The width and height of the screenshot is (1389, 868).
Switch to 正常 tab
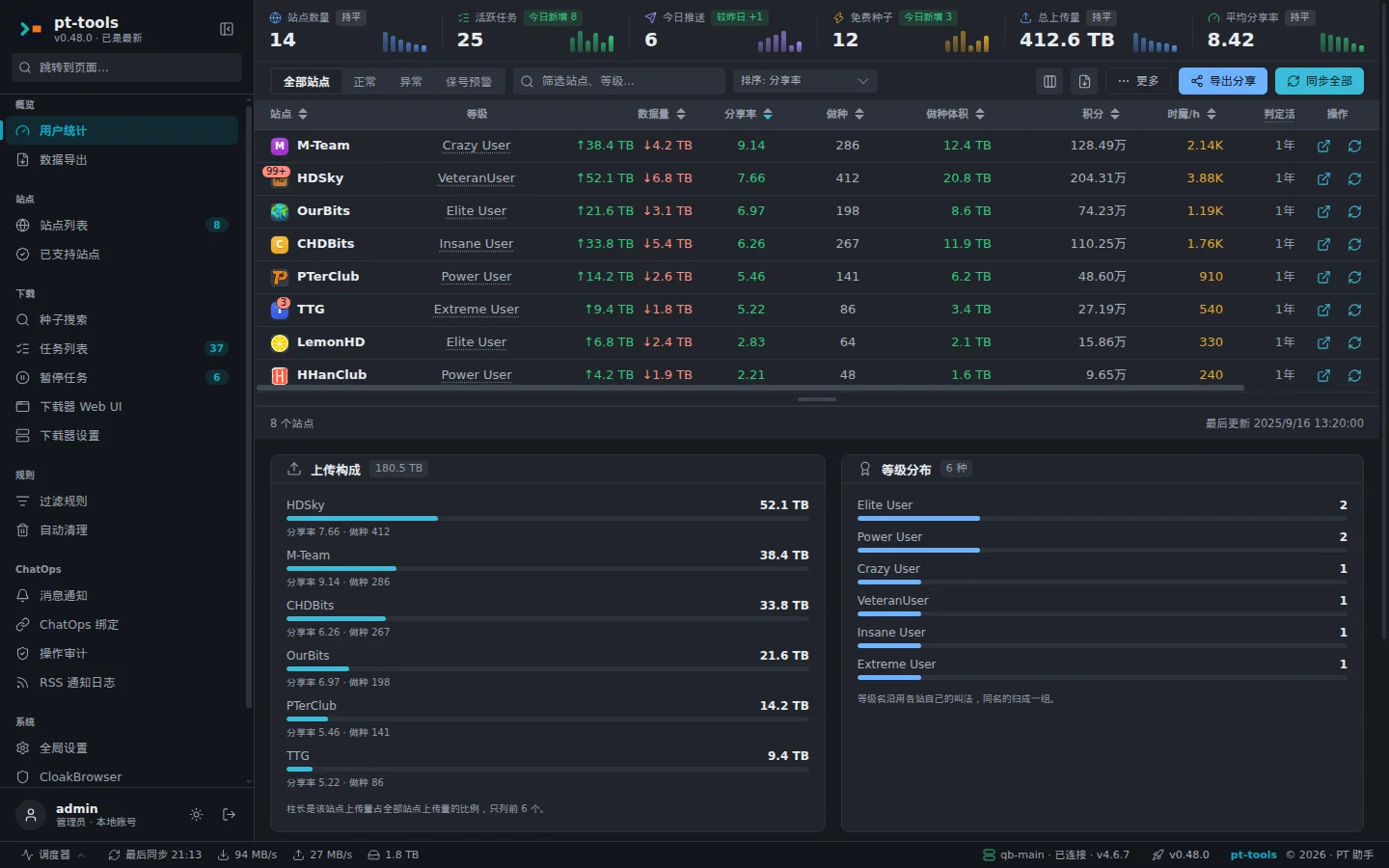[365, 81]
